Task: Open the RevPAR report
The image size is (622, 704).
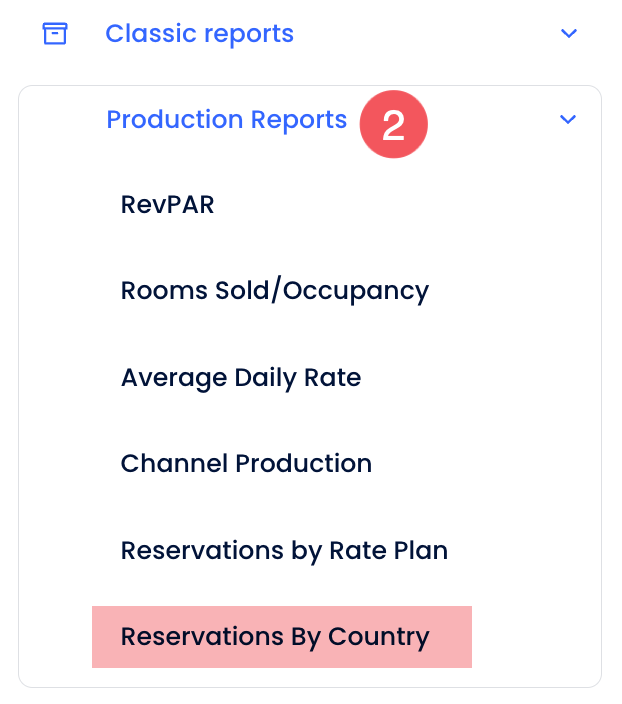Action: point(167,205)
